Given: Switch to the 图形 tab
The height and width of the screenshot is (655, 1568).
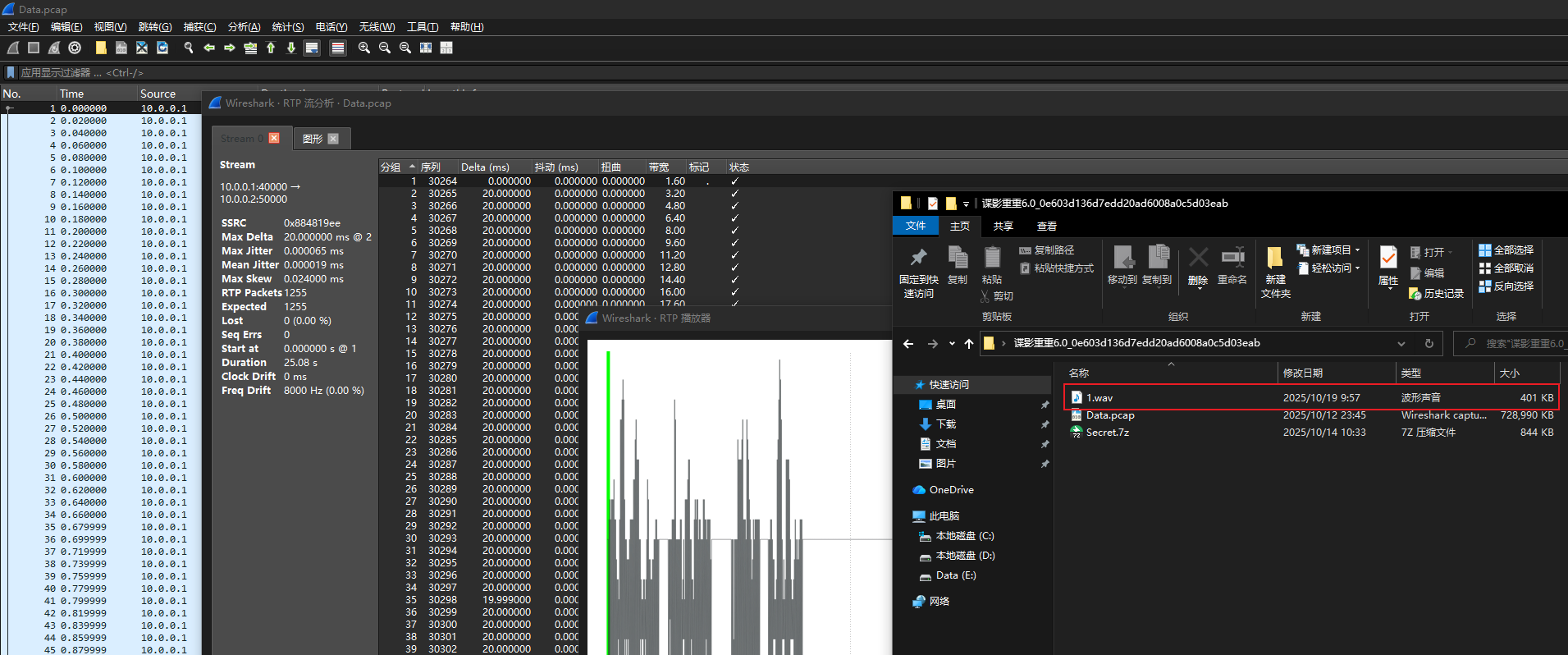Looking at the screenshot, I should click(x=313, y=139).
